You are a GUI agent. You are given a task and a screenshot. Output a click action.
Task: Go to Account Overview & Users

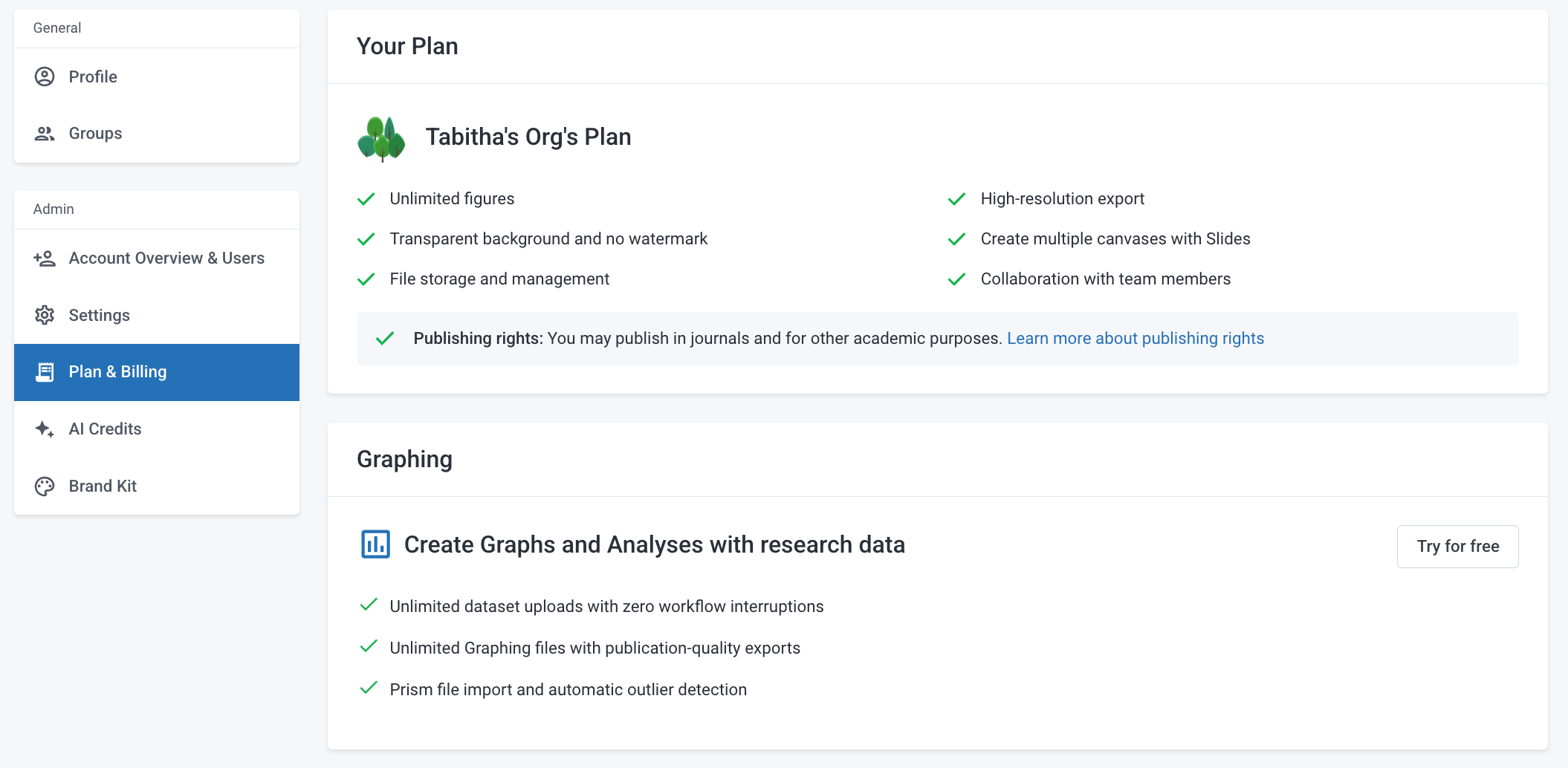tap(157, 258)
